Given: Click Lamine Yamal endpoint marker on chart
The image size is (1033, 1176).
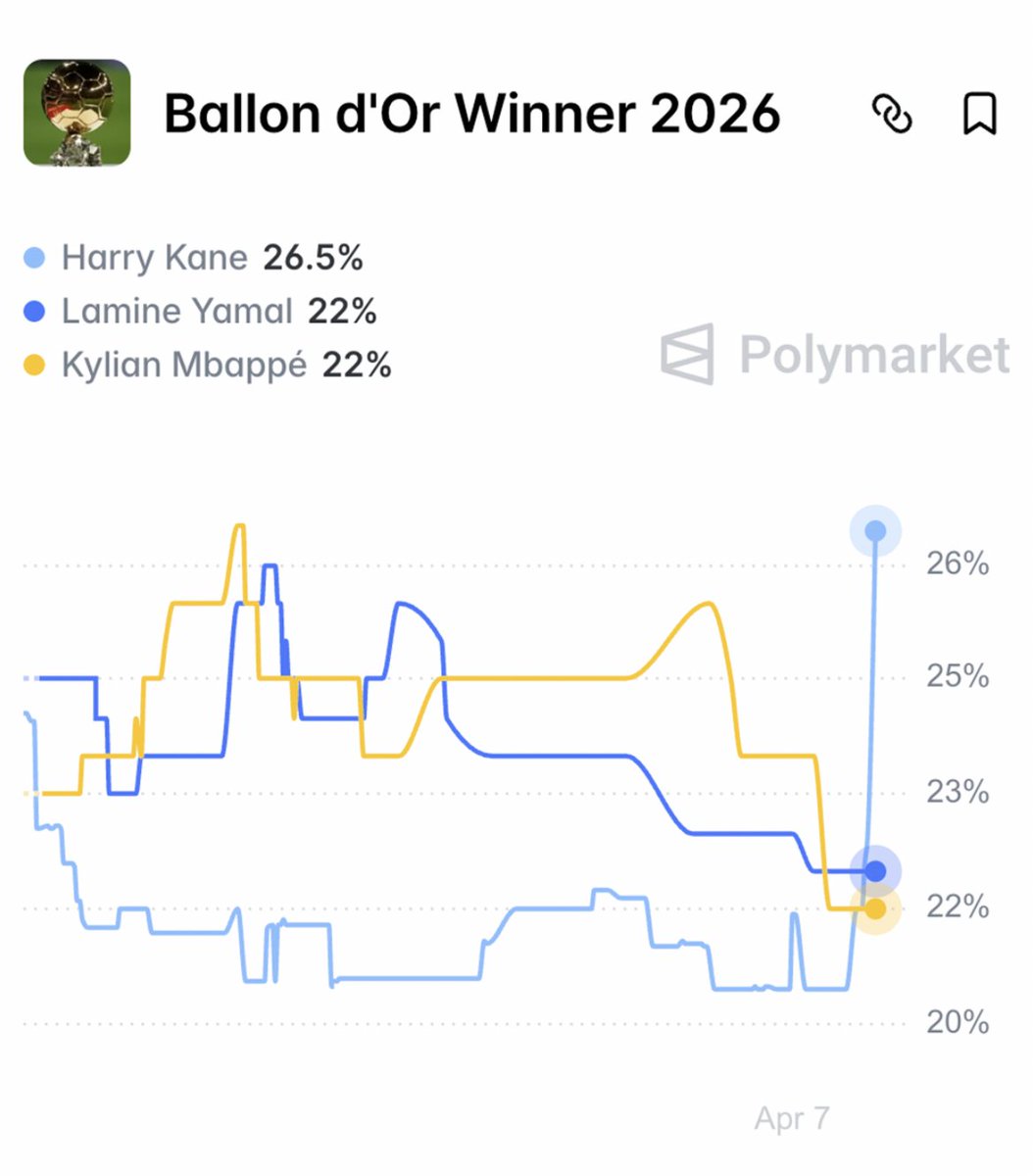Looking at the screenshot, I should tap(875, 870).
